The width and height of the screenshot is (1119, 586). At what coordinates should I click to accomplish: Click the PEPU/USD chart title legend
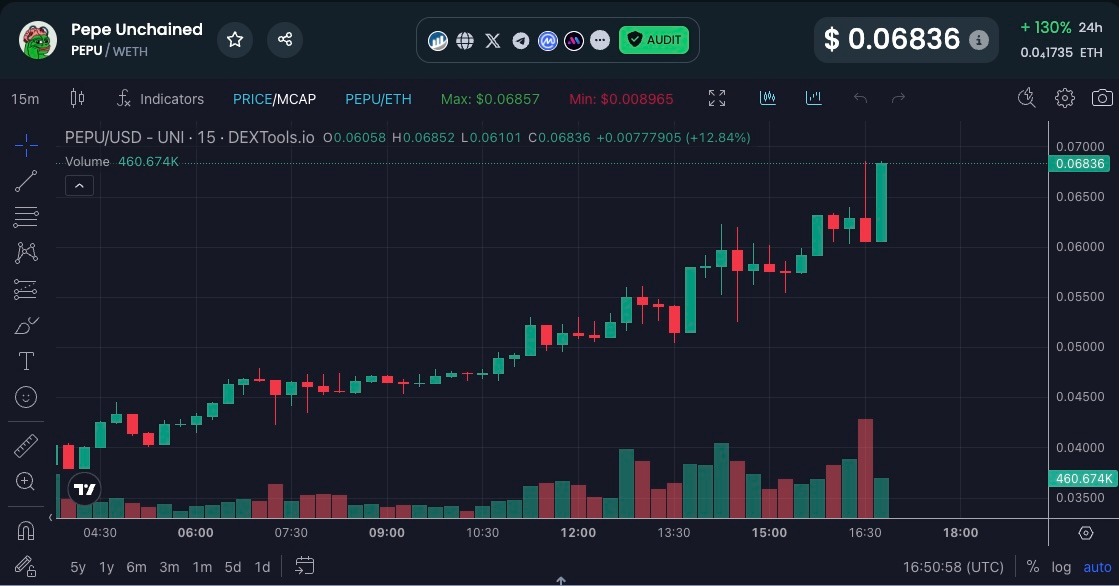189,137
